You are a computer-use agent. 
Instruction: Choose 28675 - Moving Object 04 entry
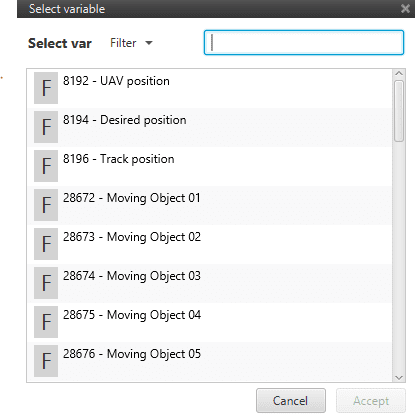(210, 322)
